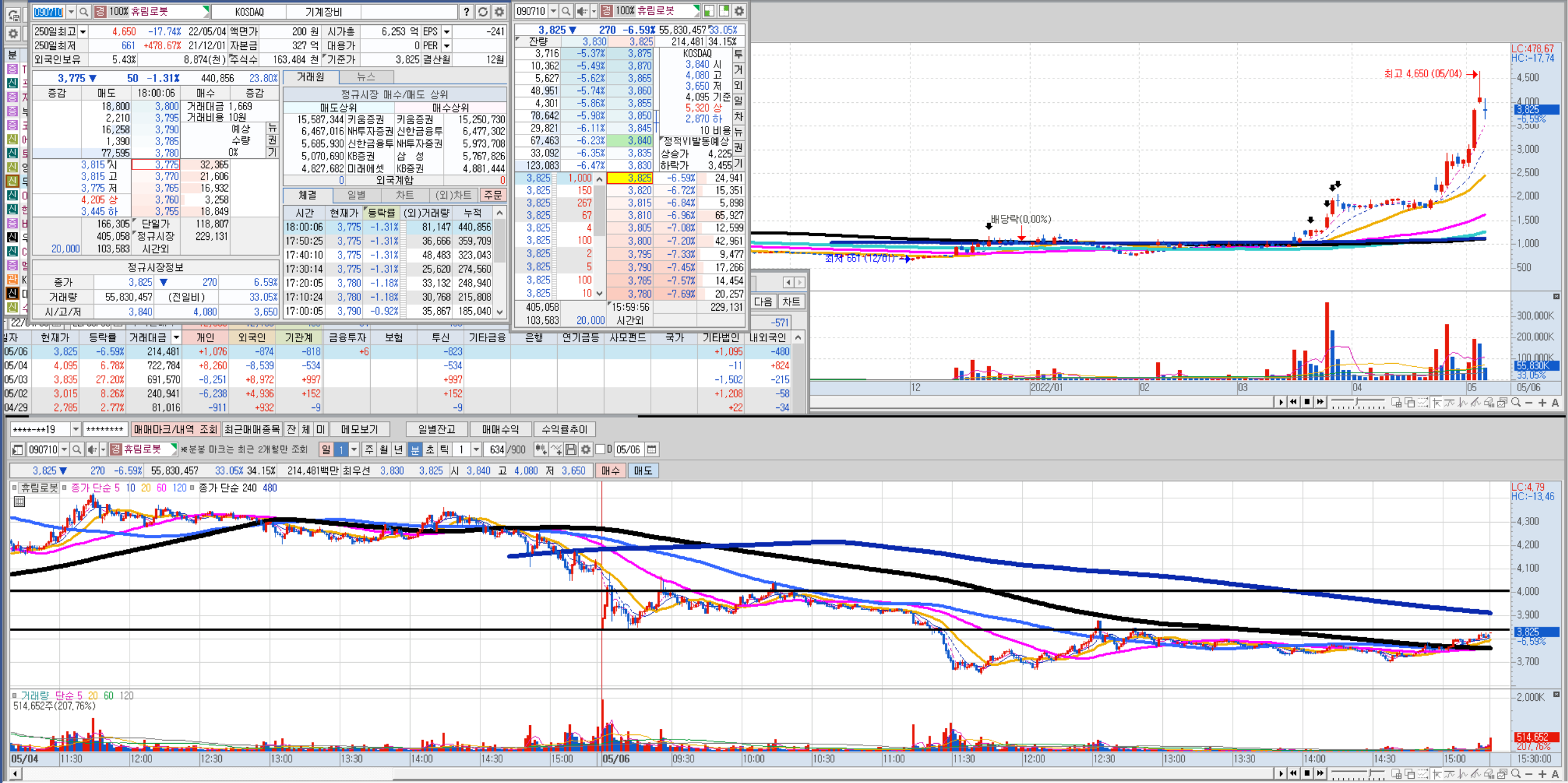Switch chart period to 일 (daily)
The width and height of the screenshot is (1568, 783).
[326, 450]
